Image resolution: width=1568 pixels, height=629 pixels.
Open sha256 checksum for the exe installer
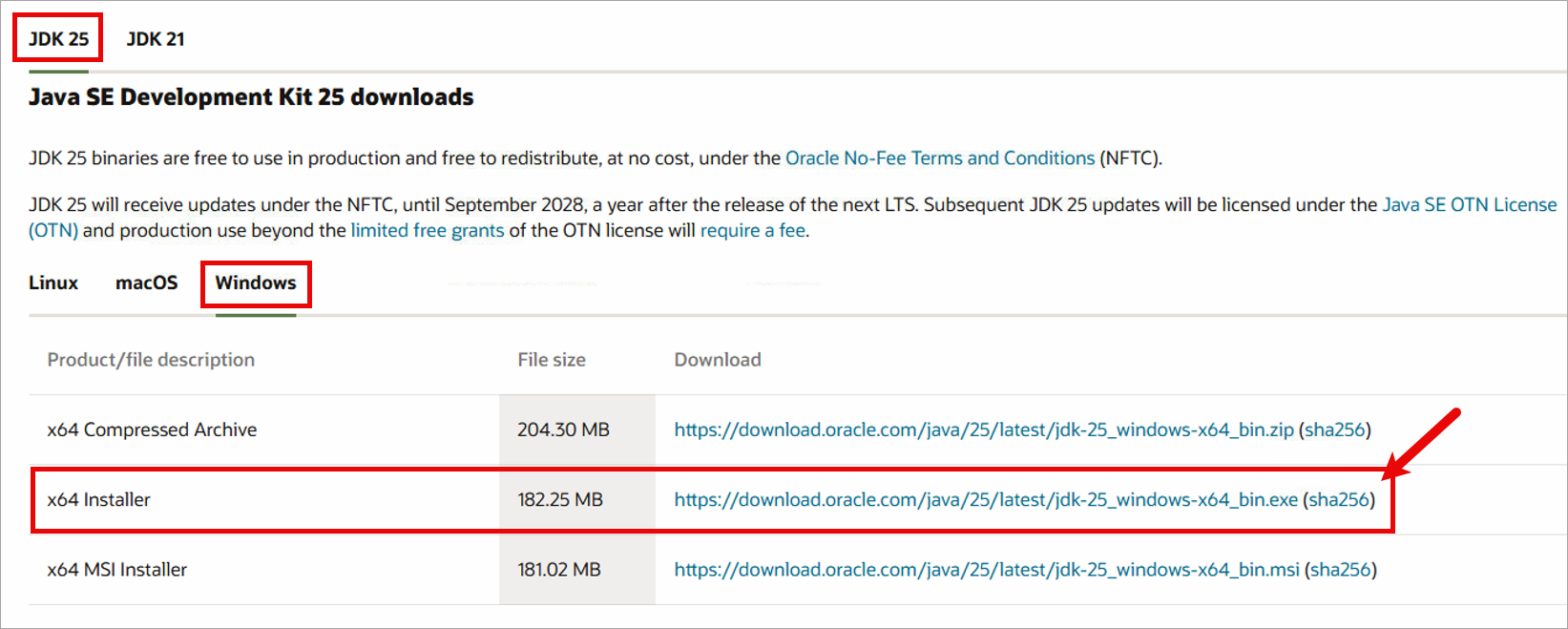tap(1339, 500)
